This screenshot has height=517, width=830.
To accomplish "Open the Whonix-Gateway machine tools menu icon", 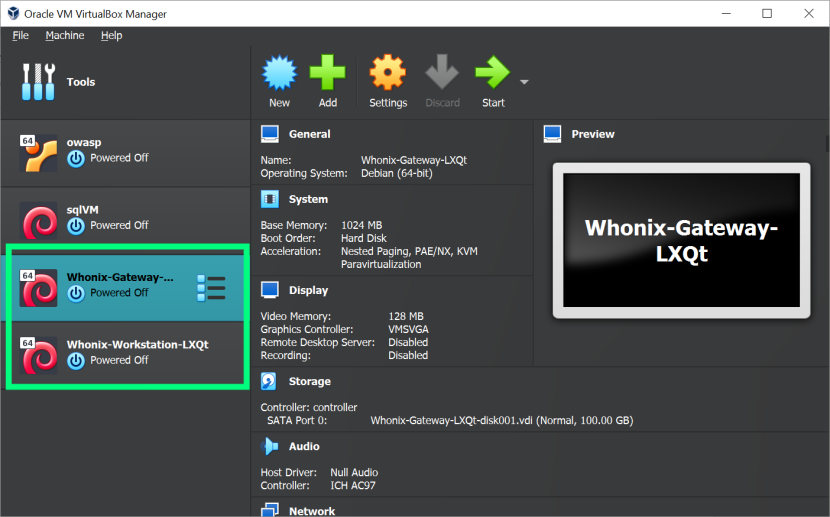I will pos(211,288).
